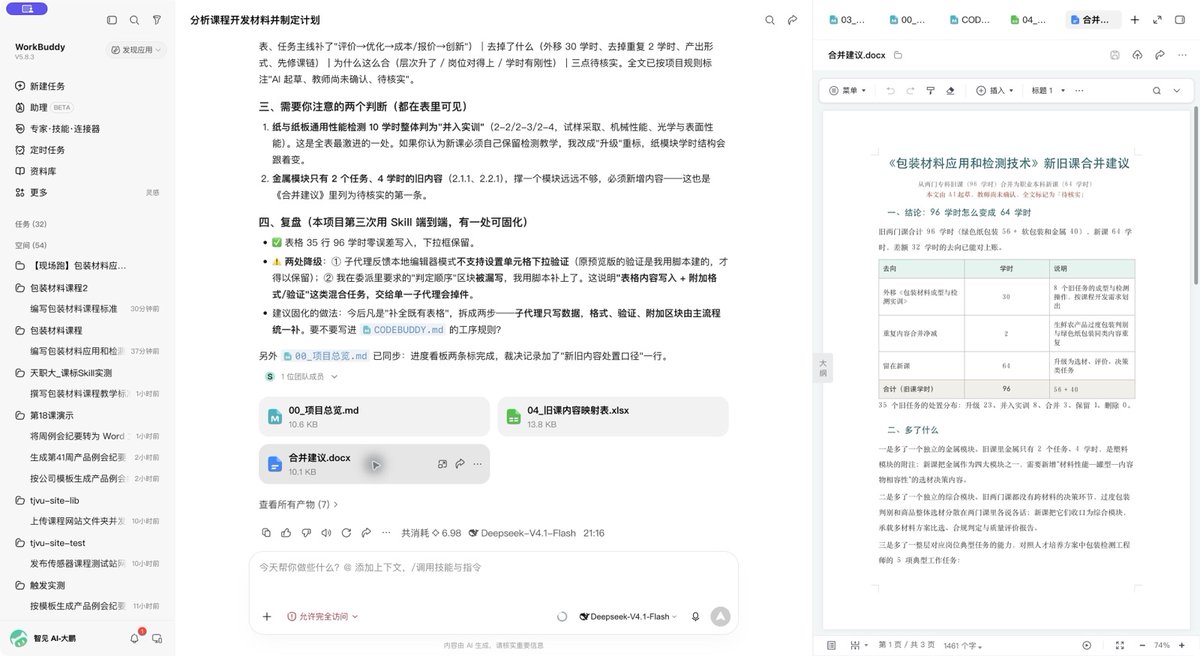Image resolution: width=1200 pixels, height=656 pixels.
Task: Open the 允许完全访问 permission dropdown
Action: (322, 617)
